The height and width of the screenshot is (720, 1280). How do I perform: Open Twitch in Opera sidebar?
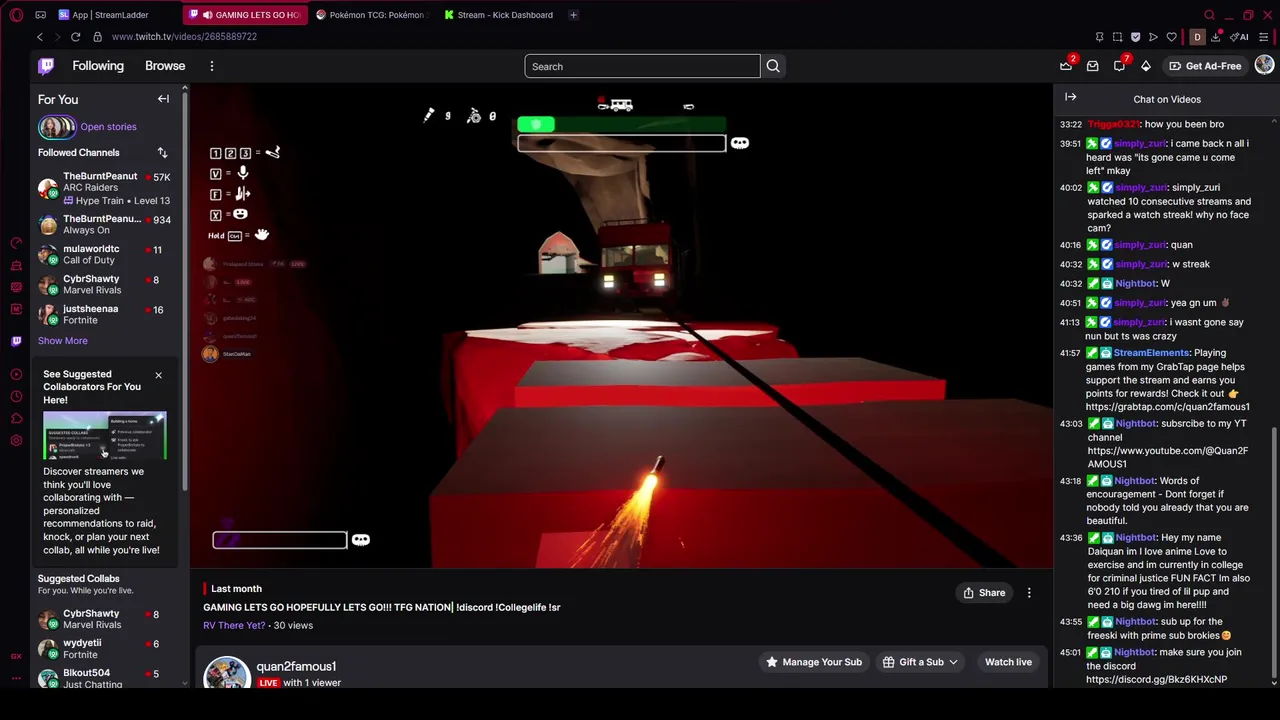tap(16, 341)
